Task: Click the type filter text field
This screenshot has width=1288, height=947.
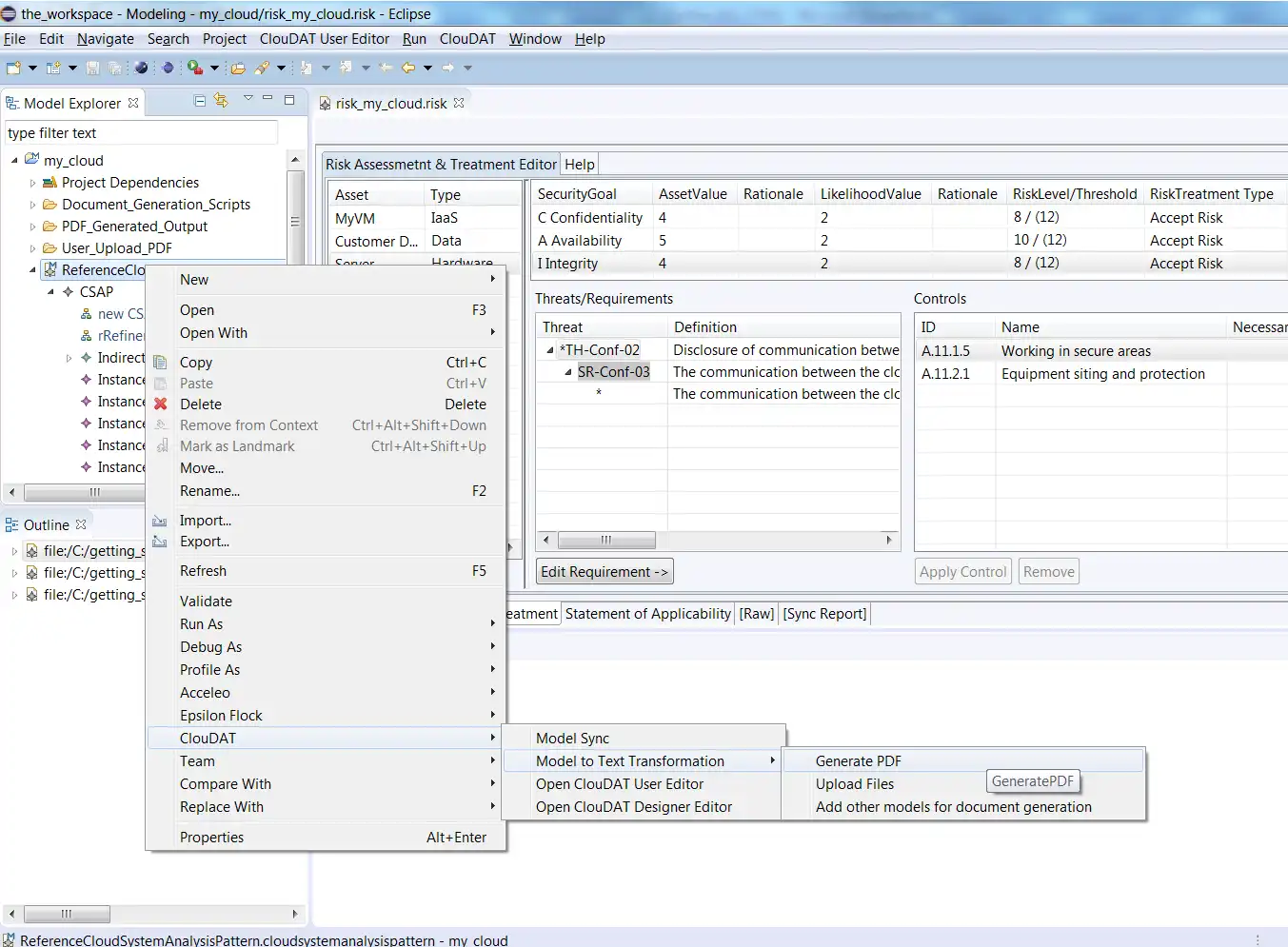Action: [141, 133]
